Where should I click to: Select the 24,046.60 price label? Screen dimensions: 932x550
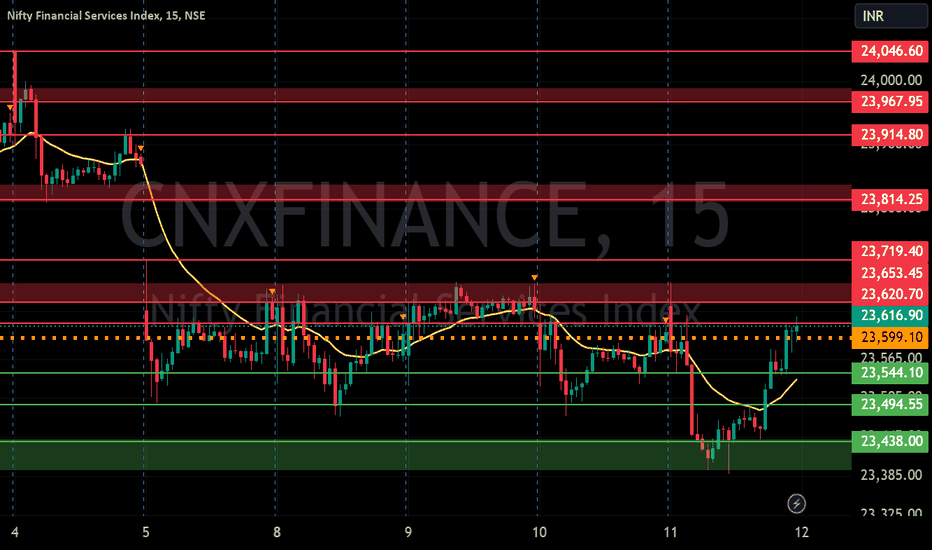click(x=890, y=51)
